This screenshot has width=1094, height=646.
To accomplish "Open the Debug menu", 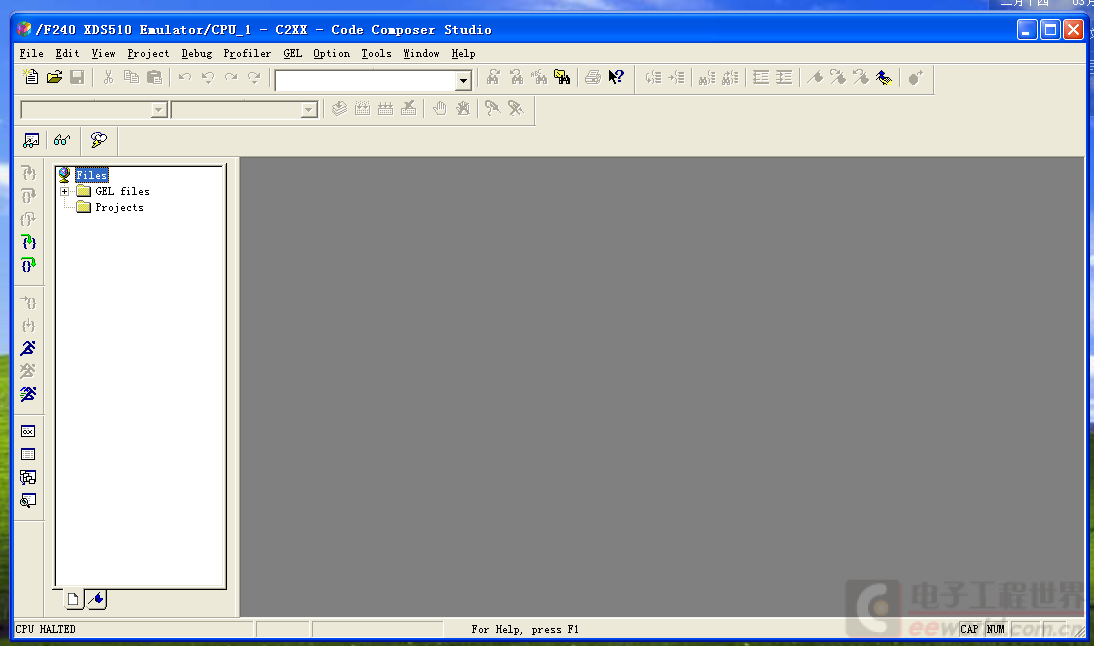I will coord(197,54).
